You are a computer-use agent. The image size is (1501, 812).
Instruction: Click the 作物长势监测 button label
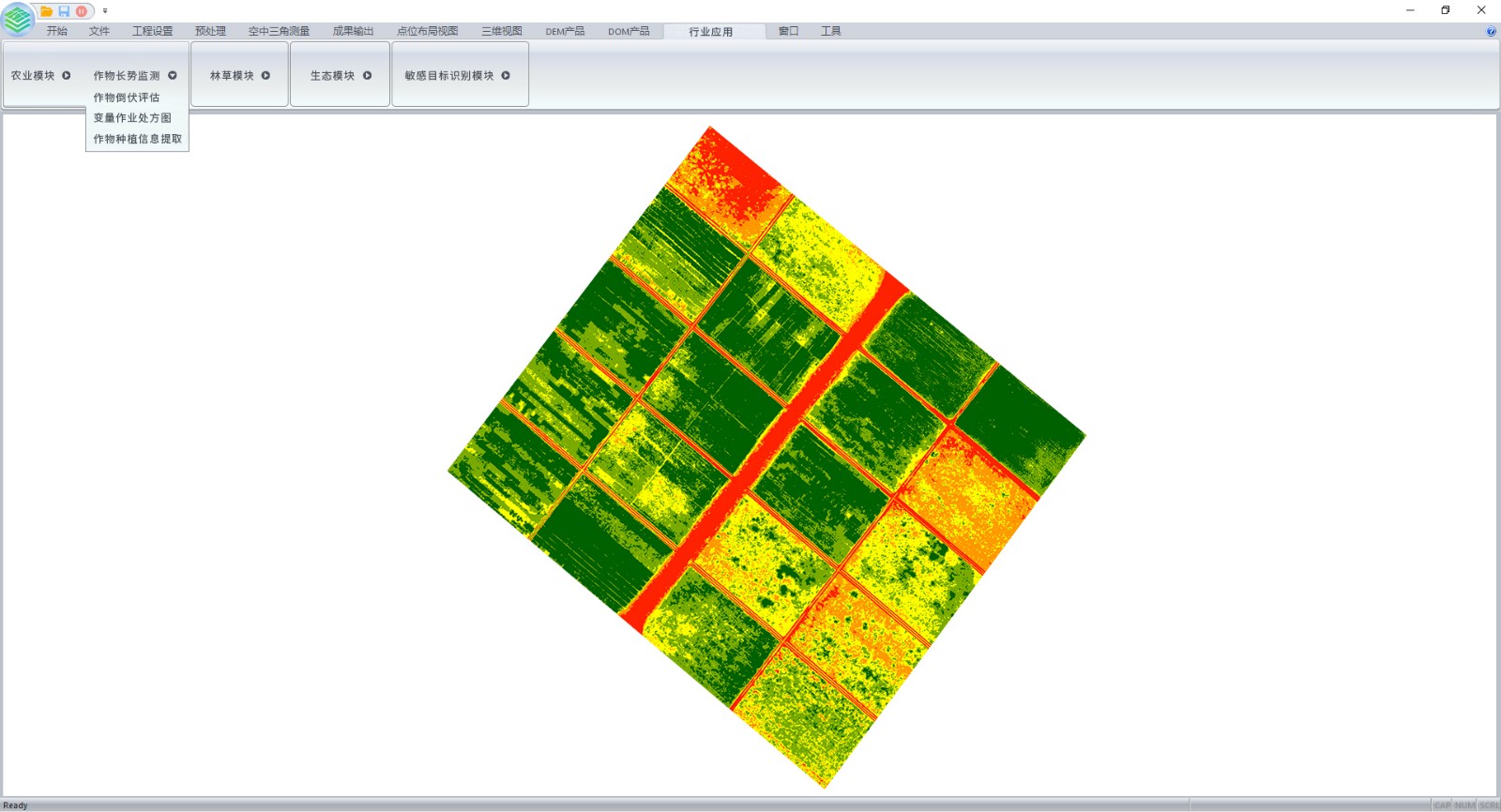point(127,75)
